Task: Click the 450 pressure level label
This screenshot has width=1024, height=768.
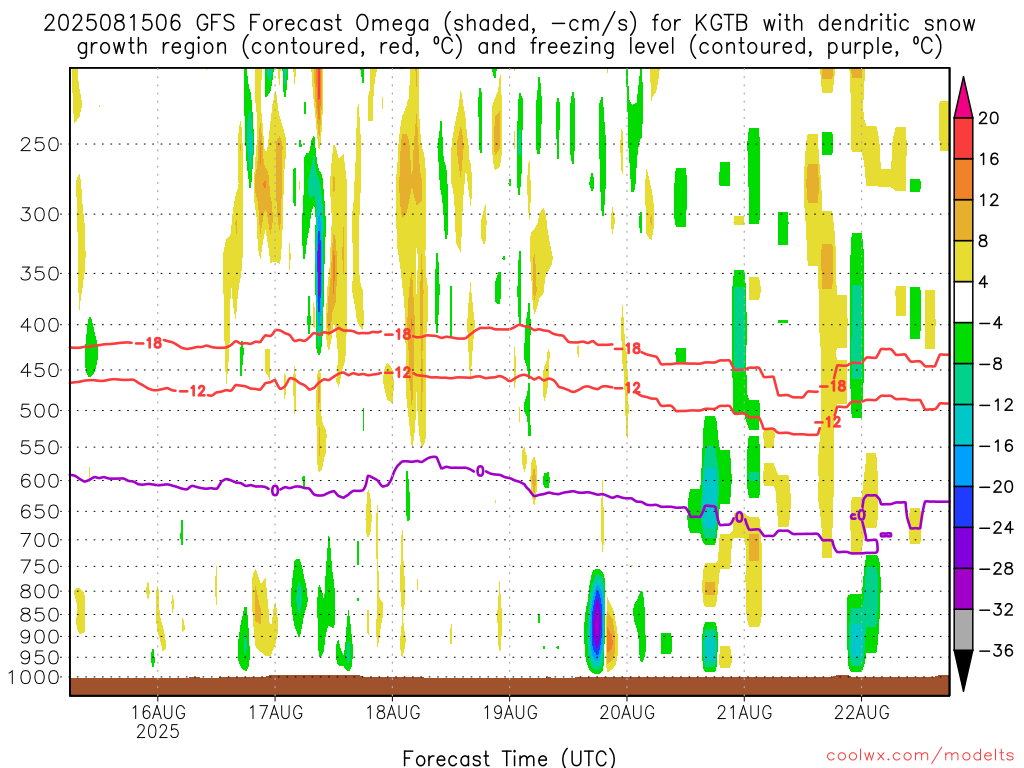Action: 40,370
